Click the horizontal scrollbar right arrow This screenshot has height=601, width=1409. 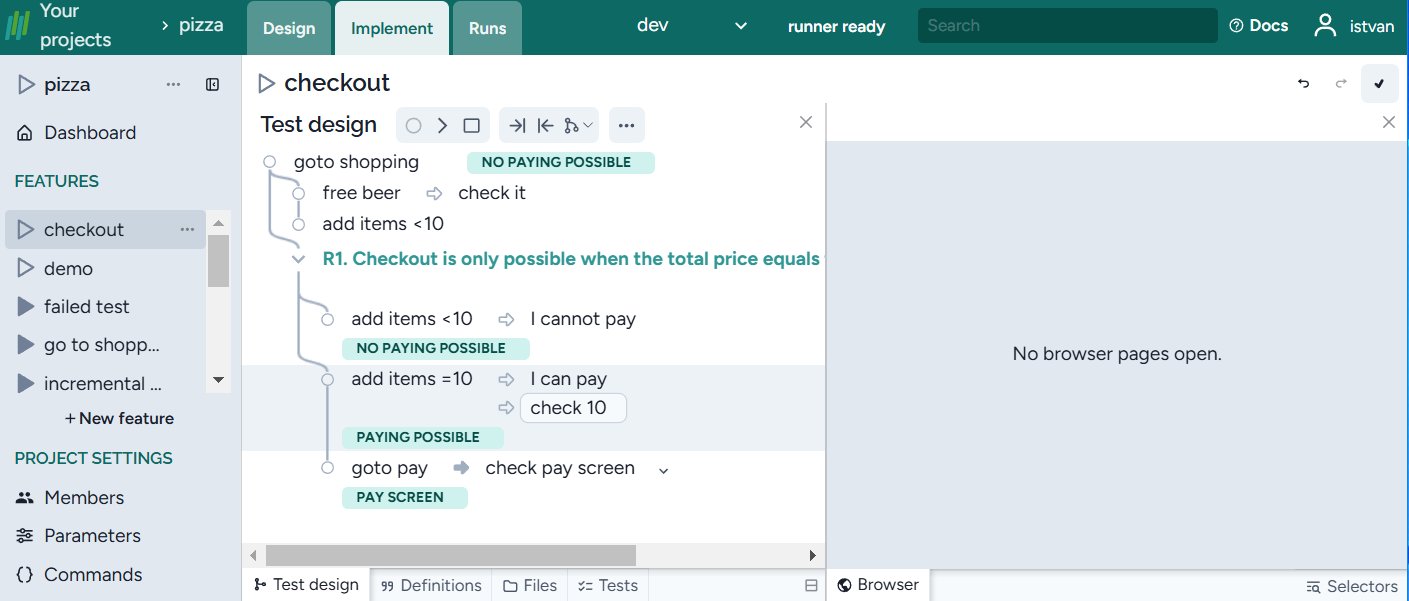click(813, 555)
